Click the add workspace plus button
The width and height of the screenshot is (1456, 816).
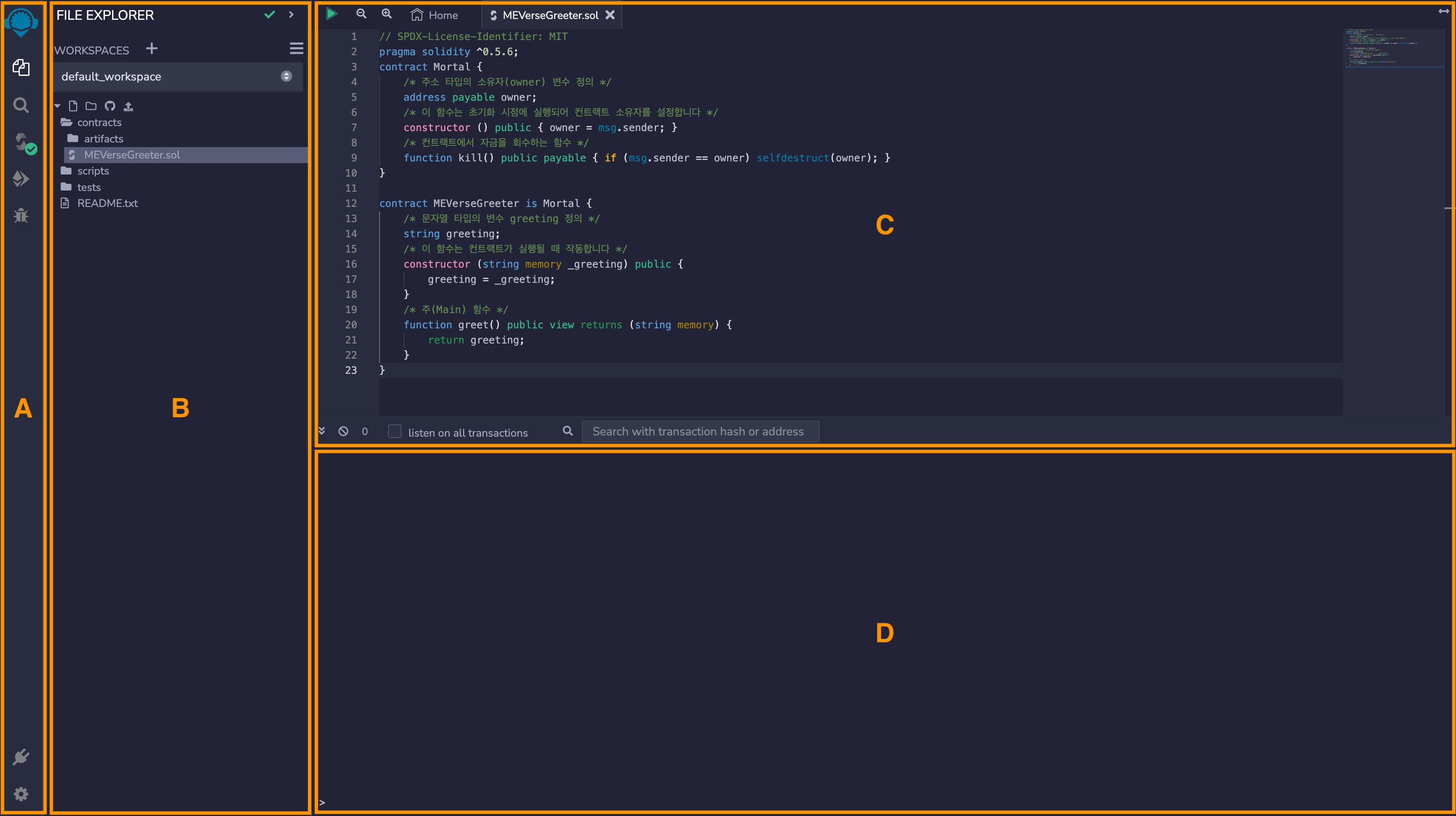[152, 48]
